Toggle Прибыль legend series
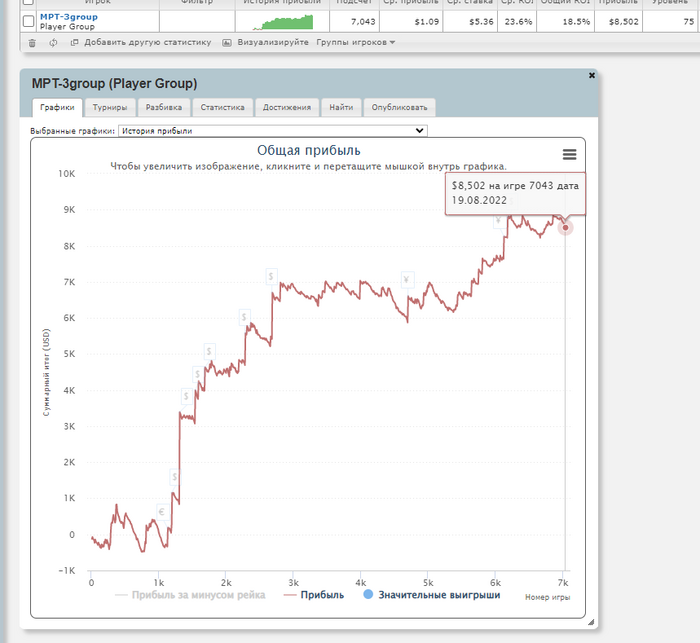The height and width of the screenshot is (643, 700). [314, 595]
